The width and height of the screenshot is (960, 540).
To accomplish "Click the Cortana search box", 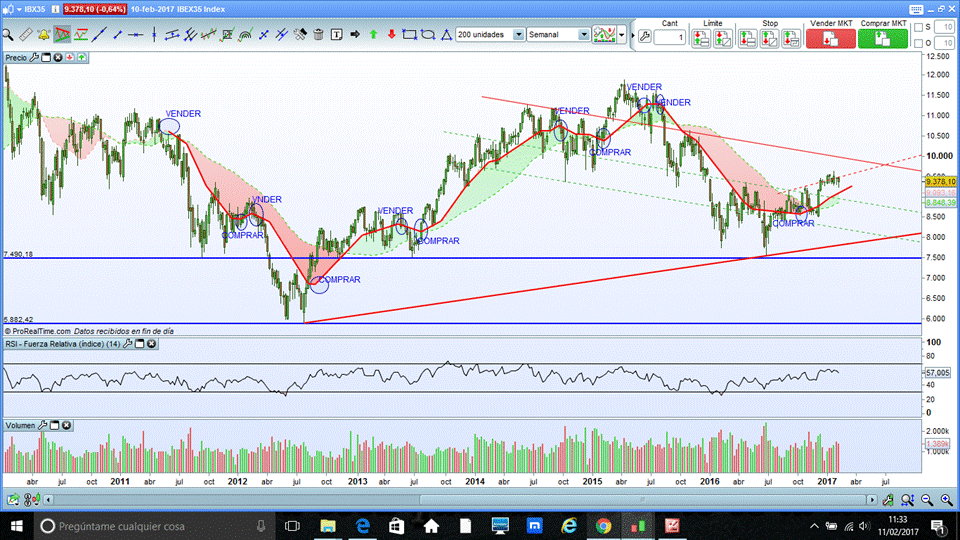I will [x=150, y=525].
